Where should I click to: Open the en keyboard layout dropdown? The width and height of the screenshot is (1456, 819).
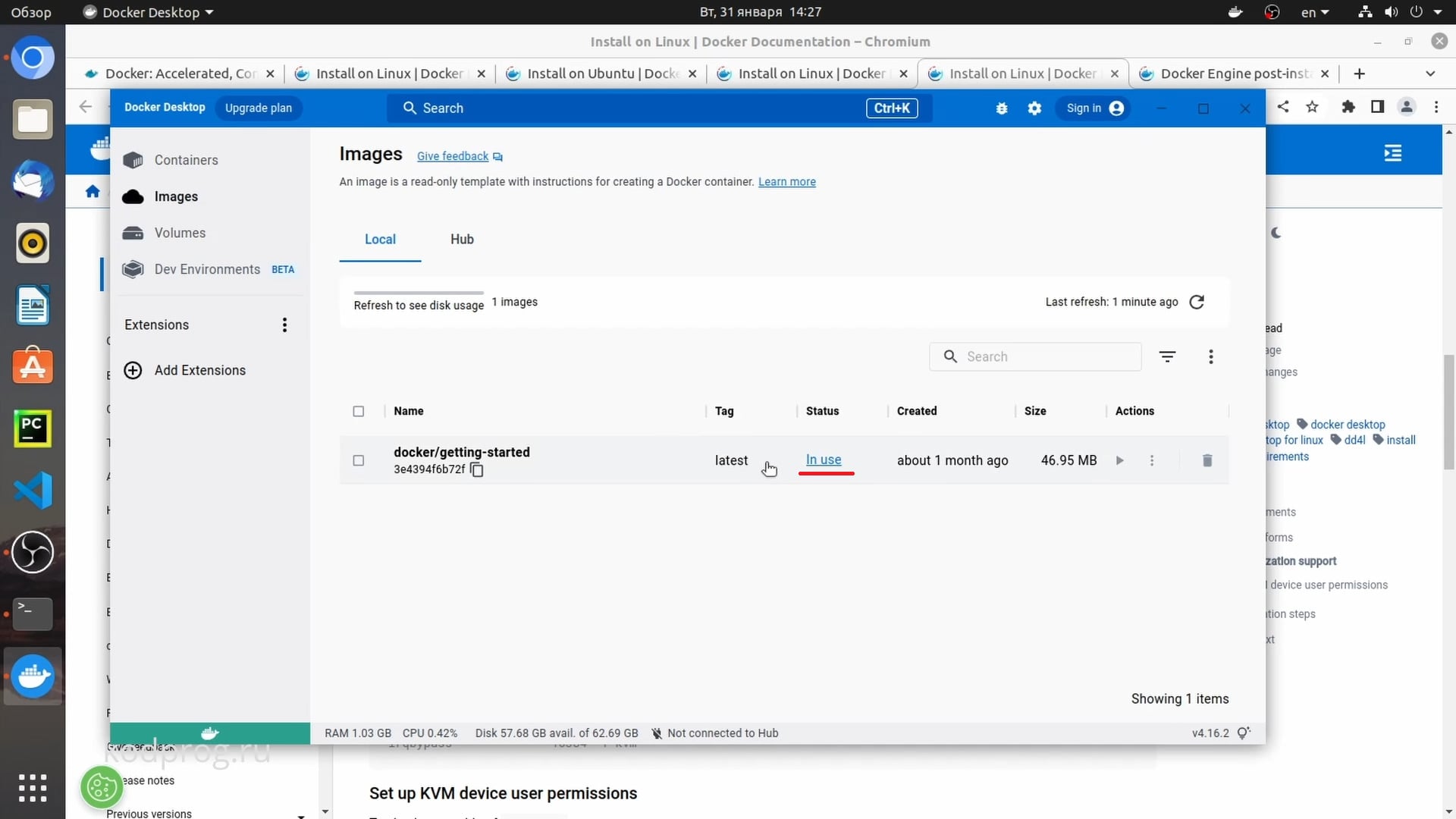pyautogui.click(x=1315, y=12)
